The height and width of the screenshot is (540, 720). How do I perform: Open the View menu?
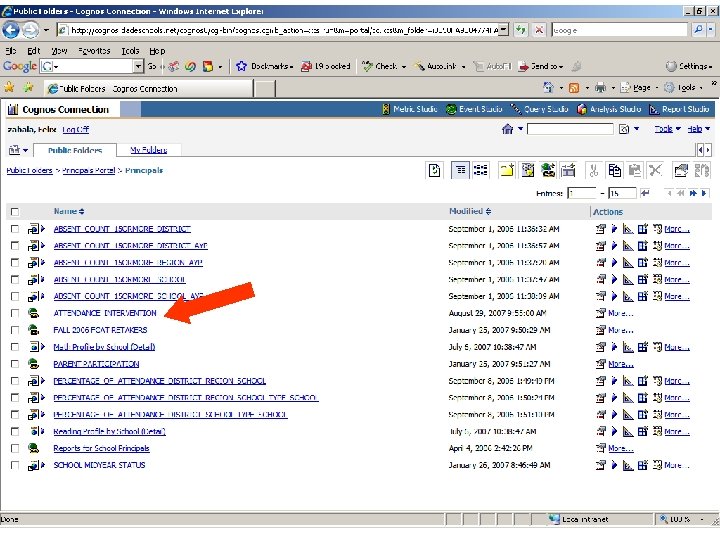(x=59, y=51)
